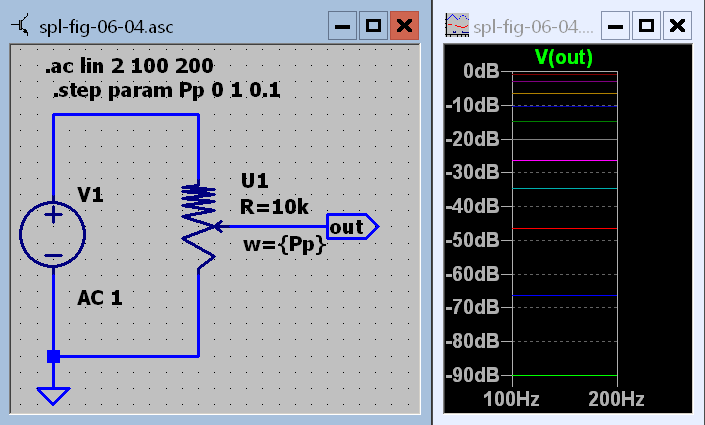This screenshot has height=425, width=705.
Task: Click the V(out) trace label
Action: (x=565, y=57)
